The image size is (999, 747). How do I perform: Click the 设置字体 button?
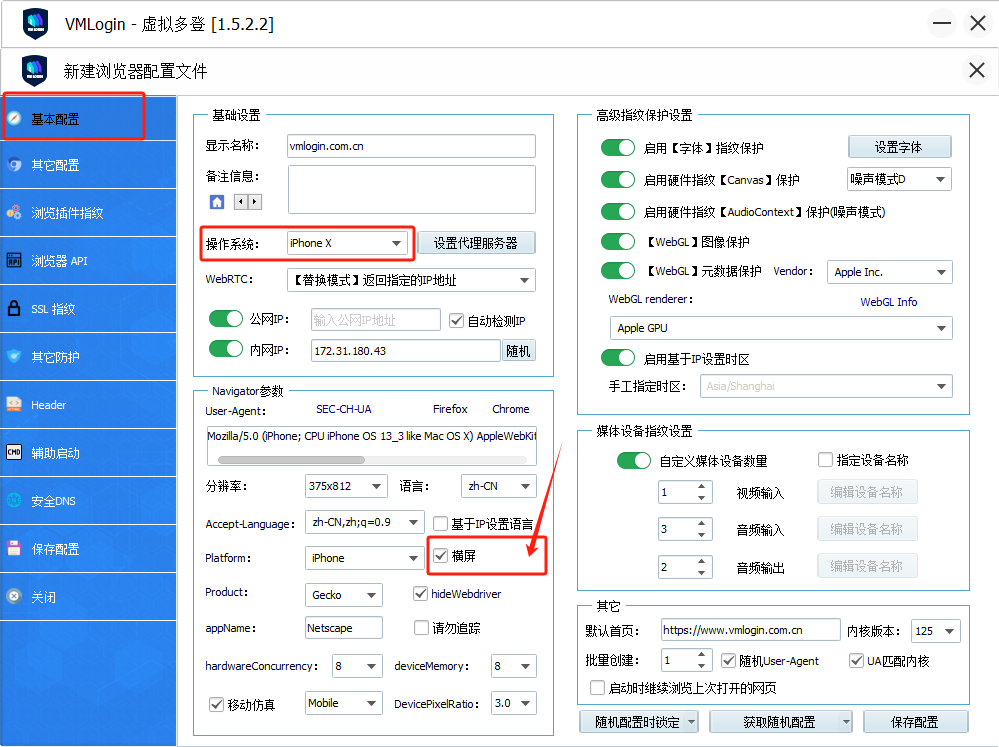click(899, 147)
